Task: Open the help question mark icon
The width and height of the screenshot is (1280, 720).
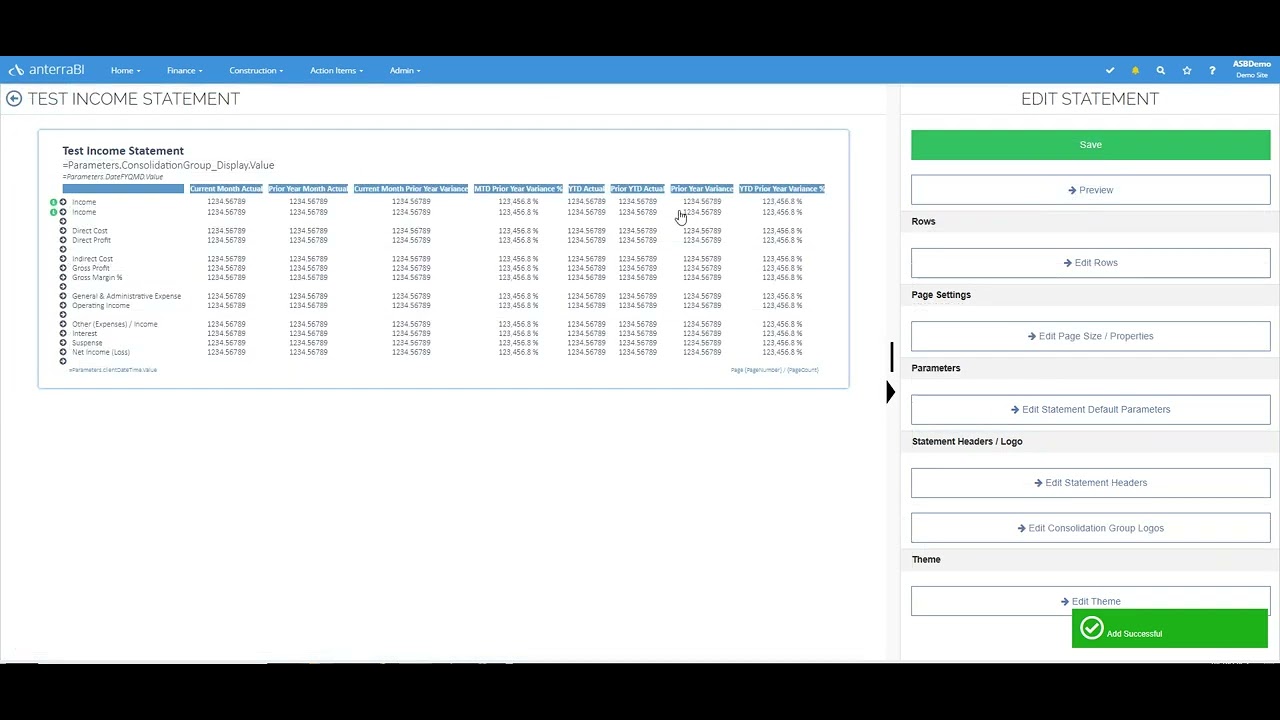Action: [x=1212, y=70]
